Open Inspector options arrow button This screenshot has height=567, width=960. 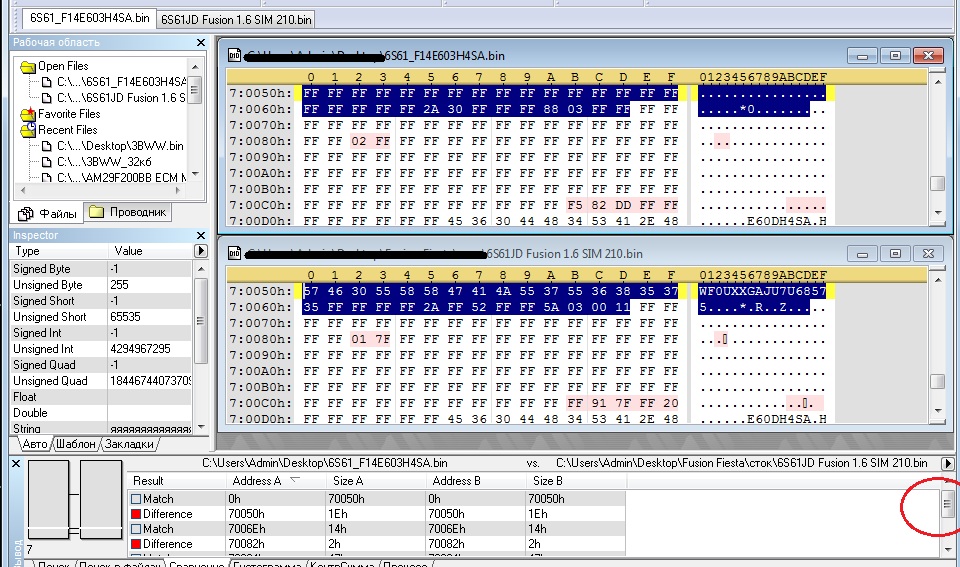pyautogui.click(x=200, y=251)
